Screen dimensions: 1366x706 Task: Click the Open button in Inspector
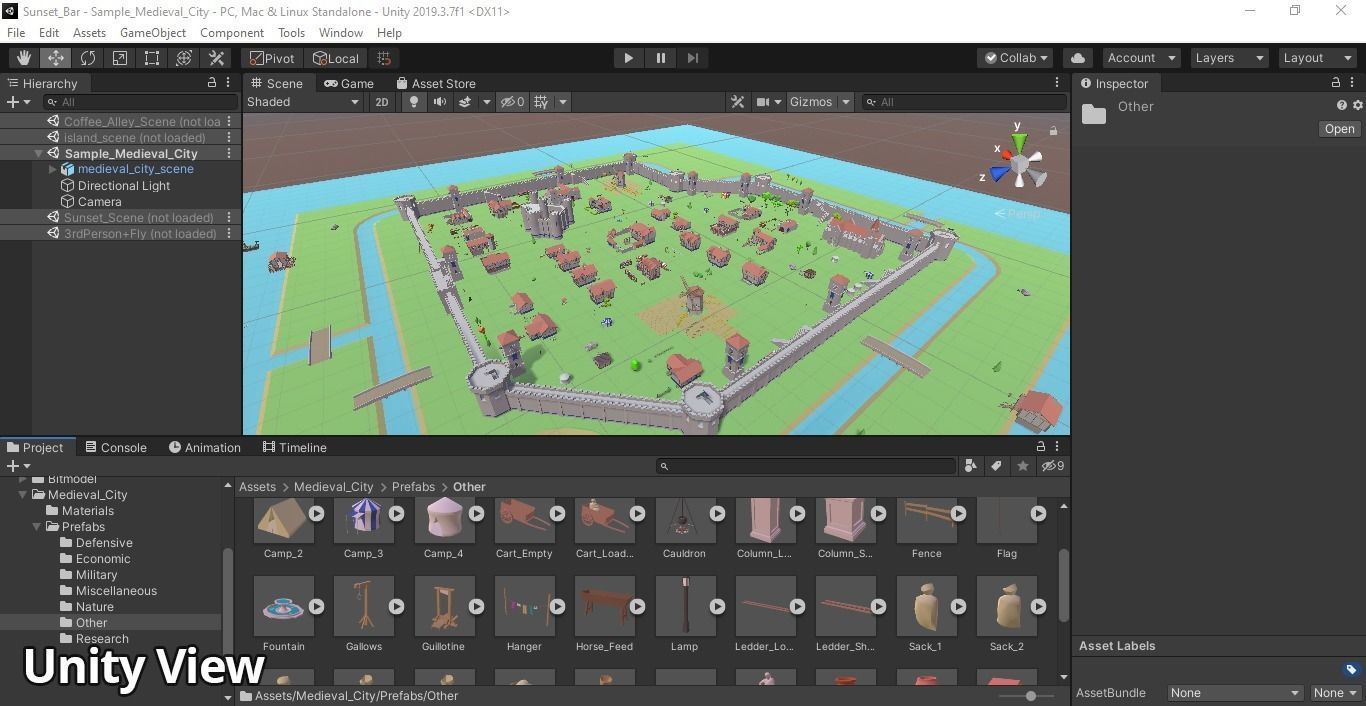[1339, 129]
